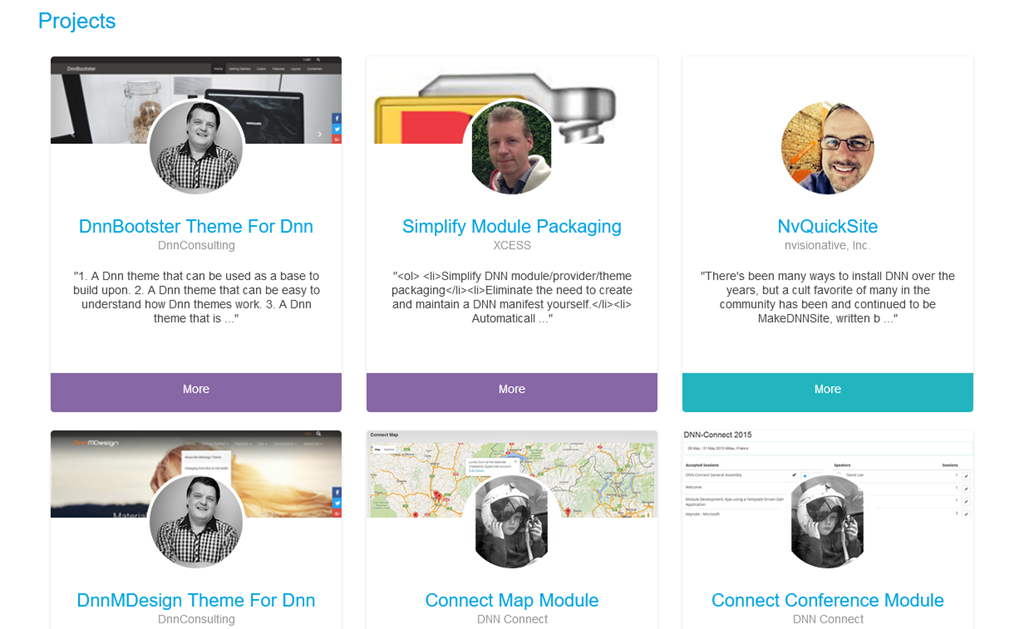Click the helmet avatar on Connect Map card
Screen dimensions: 1024x629
[511, 521]
